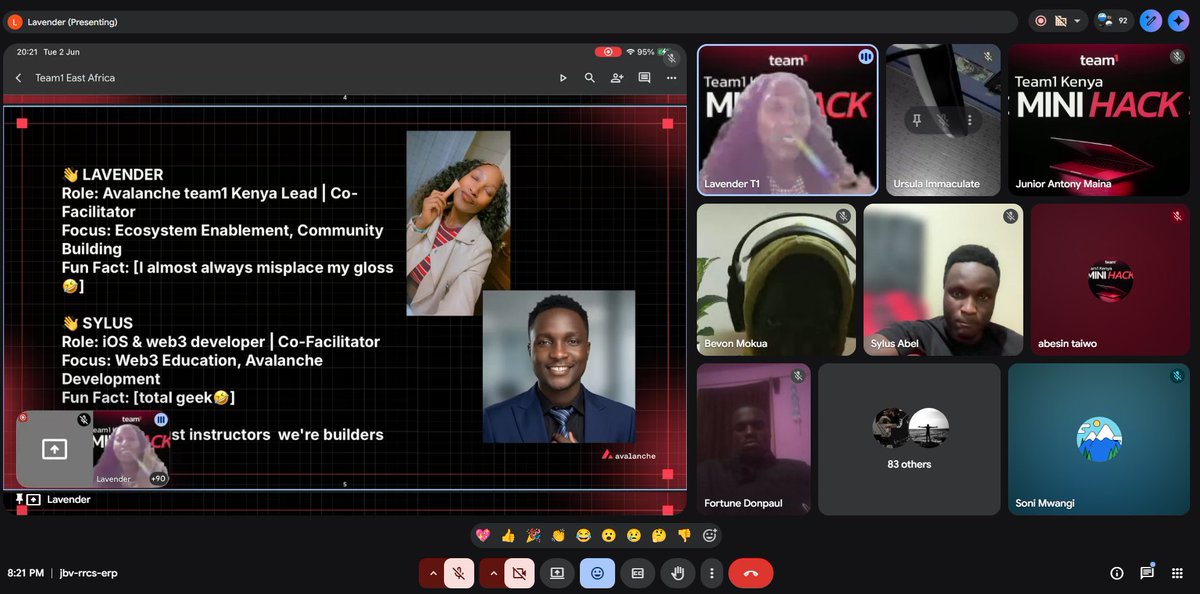1200x594 pixels.
Task: Open meeting details info icon
Action: pos(1117,573)
